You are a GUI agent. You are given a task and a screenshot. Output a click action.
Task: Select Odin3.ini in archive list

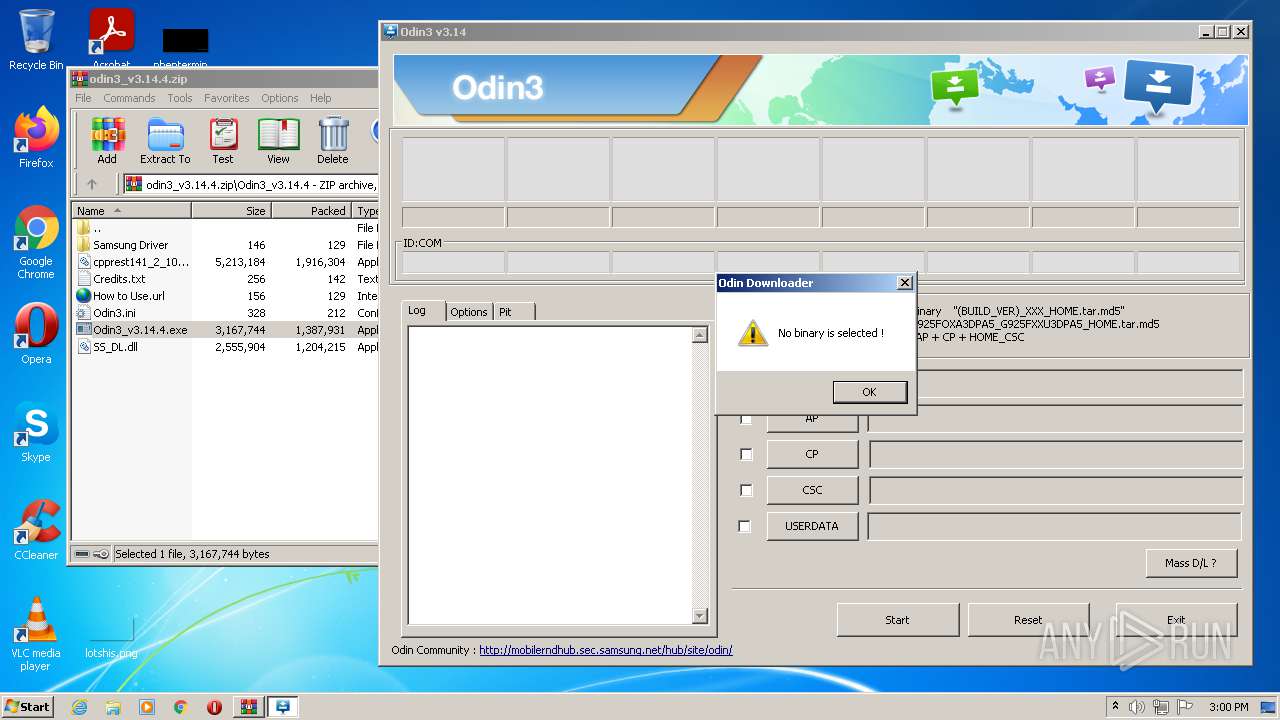coord(225,313)
